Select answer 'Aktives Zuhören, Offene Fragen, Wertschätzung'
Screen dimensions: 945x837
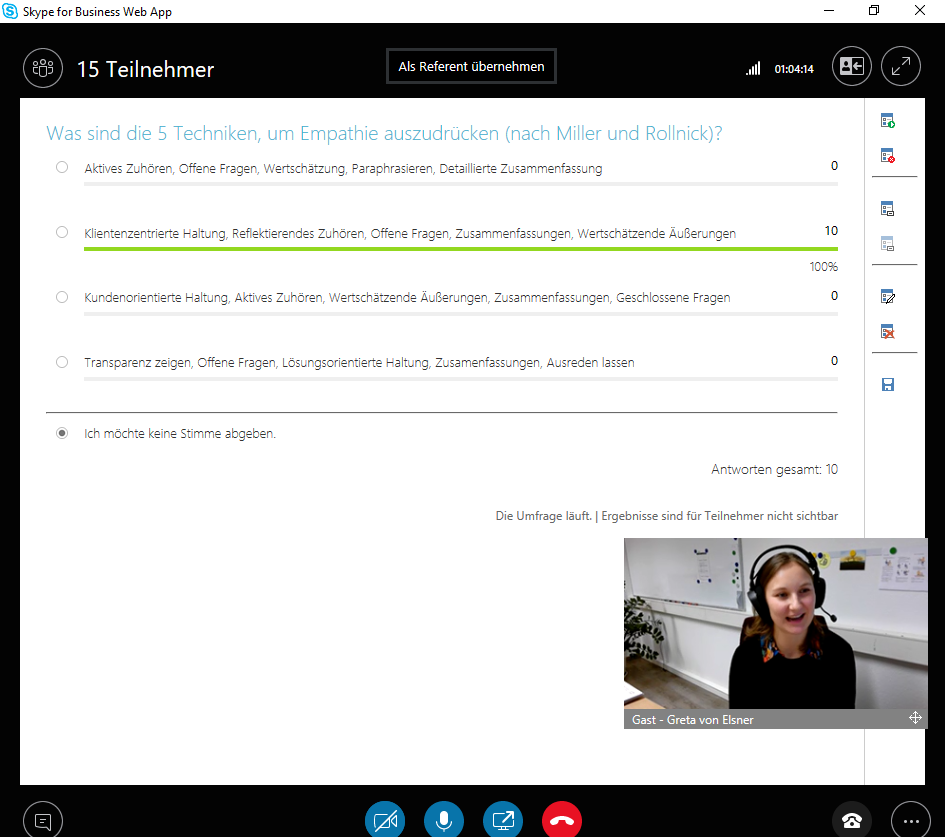tap(62, 167)
